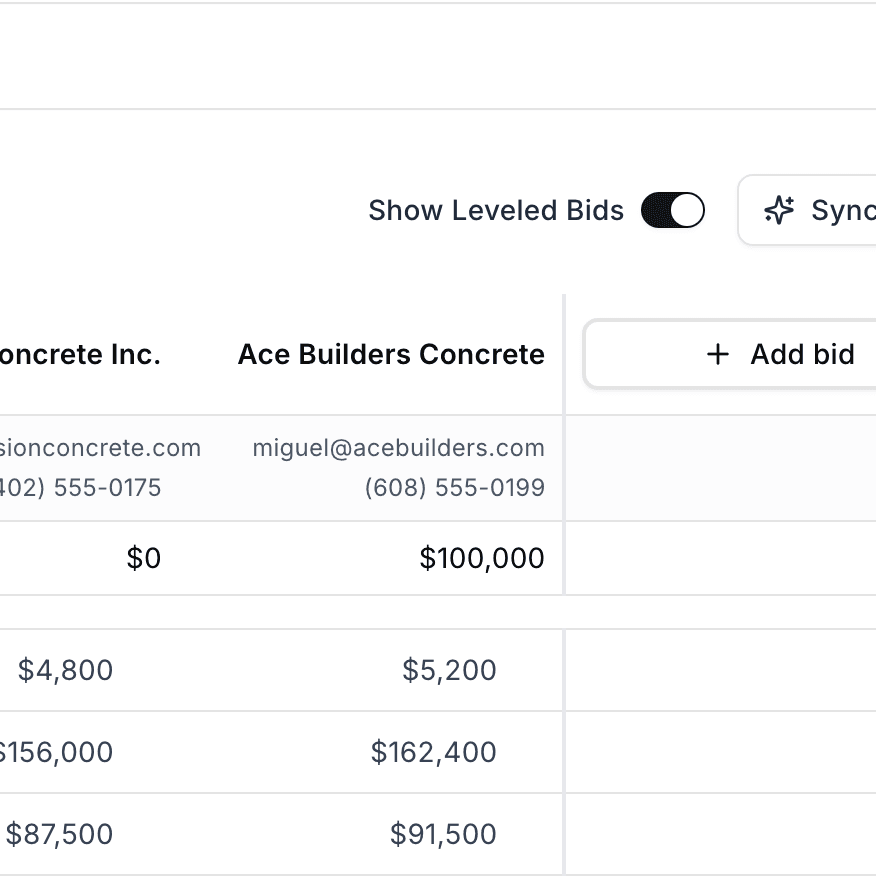Select the partially visible Concrete Inc. header
876x876 pixels.
tap(80, 354)
